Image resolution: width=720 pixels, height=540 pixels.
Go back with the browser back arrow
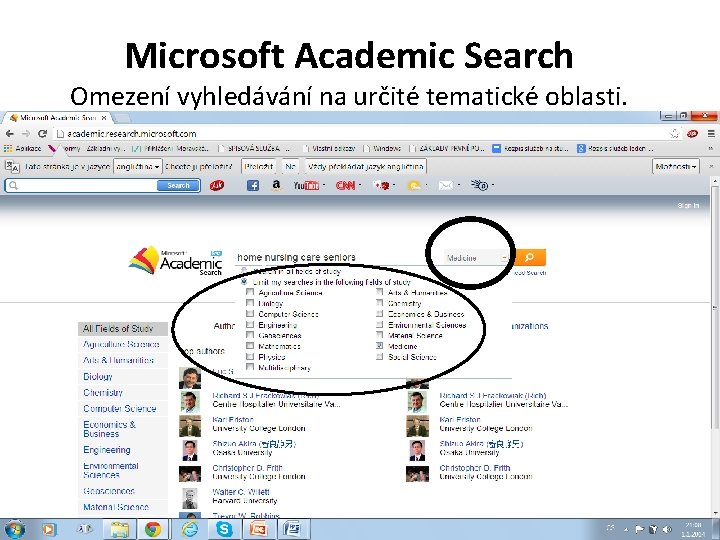10,134
